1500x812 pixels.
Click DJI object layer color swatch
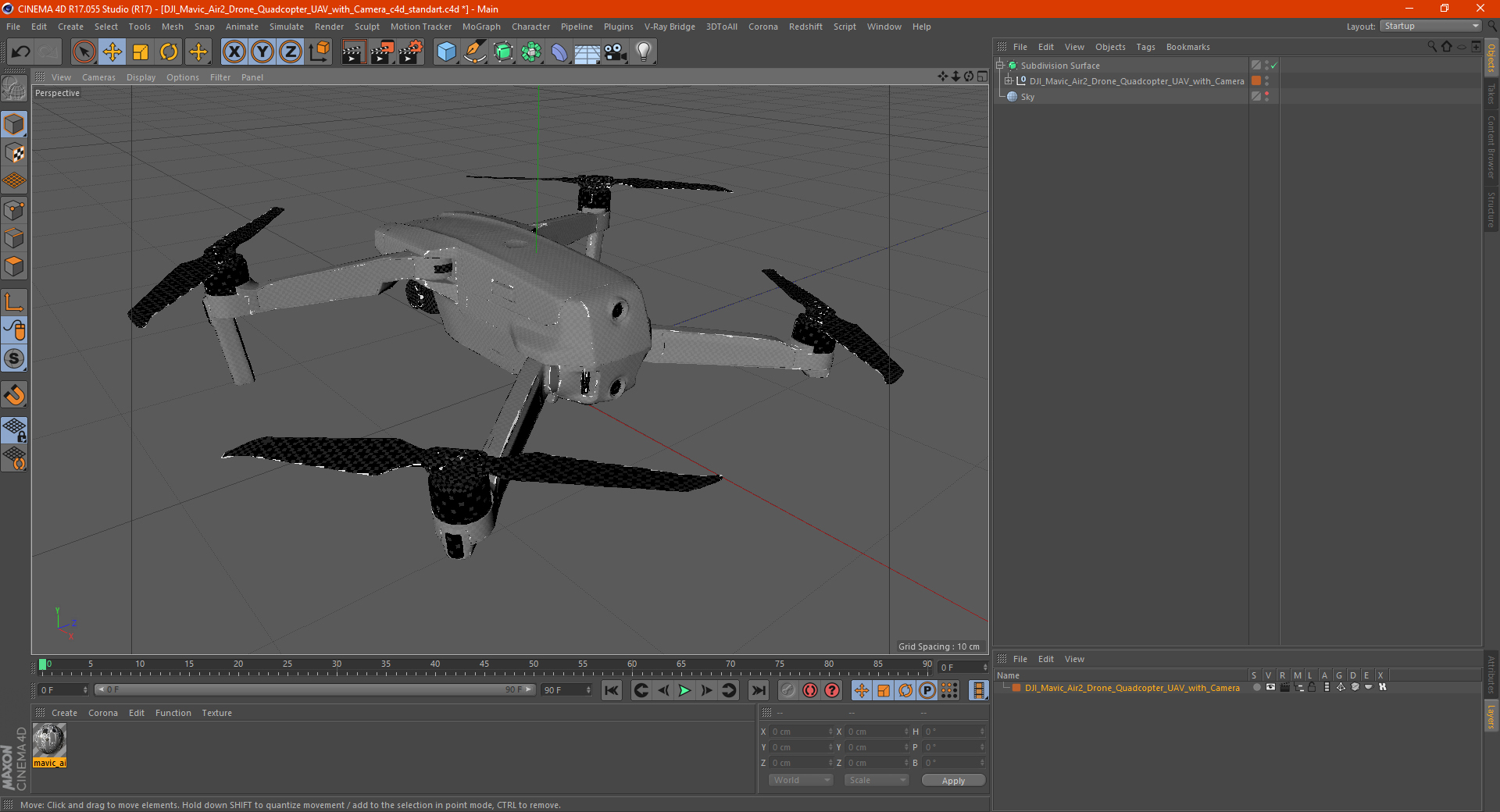[1256, 81]
